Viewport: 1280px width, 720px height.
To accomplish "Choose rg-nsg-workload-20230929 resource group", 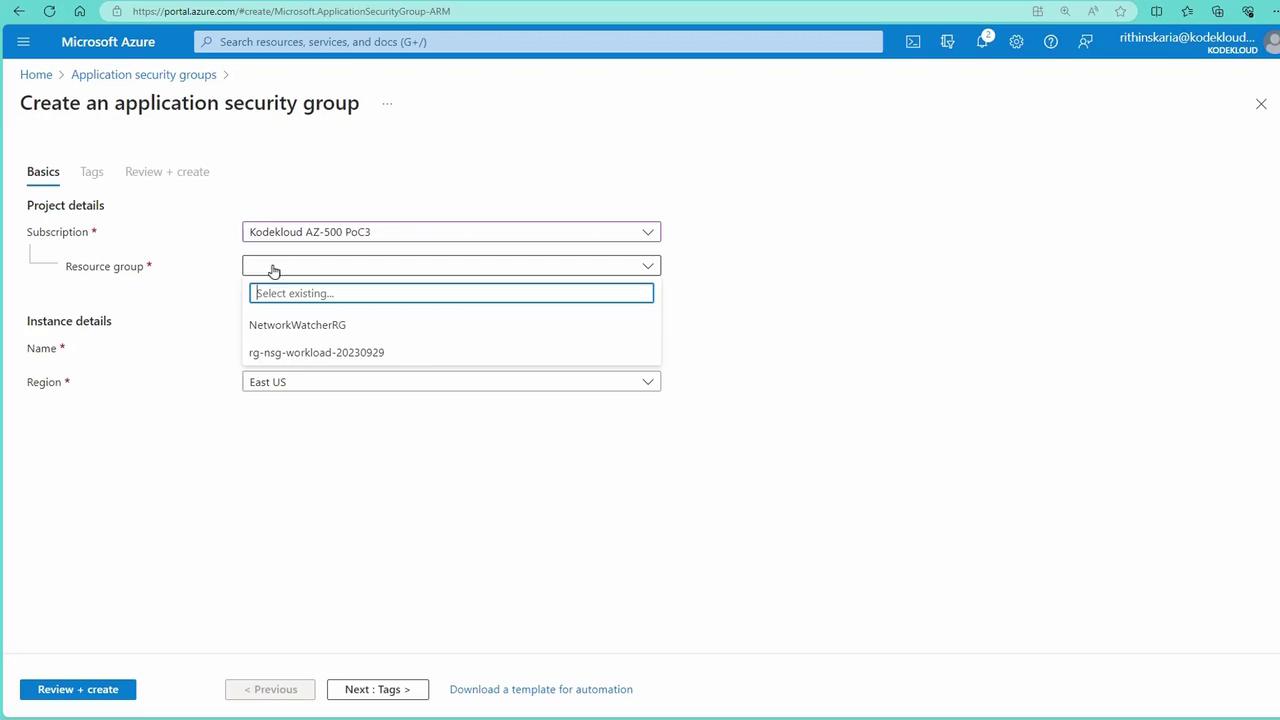I will (x=316, y=353).
